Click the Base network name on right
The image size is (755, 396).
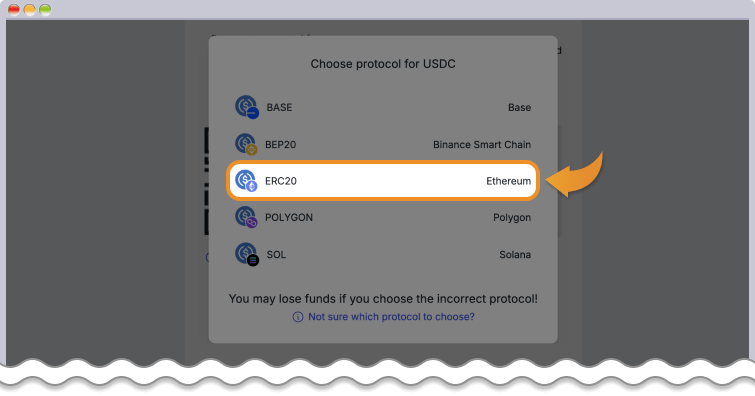pyautogui.click(x=520, y=107)
